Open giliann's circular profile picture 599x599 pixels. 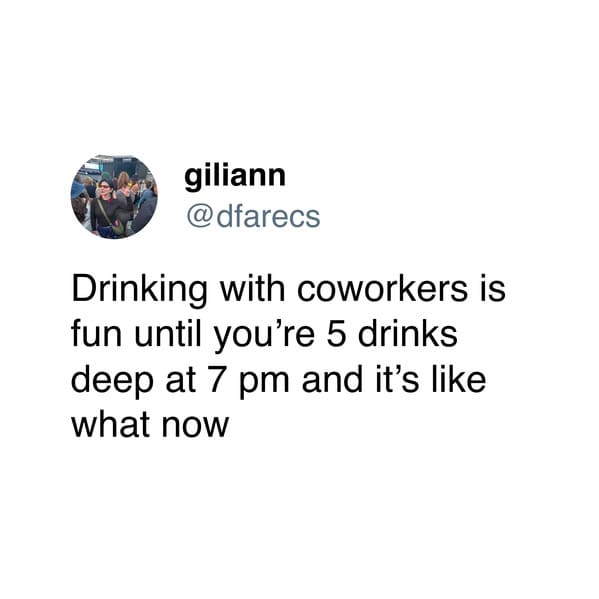pyautogui.click(x=114, y=197)
